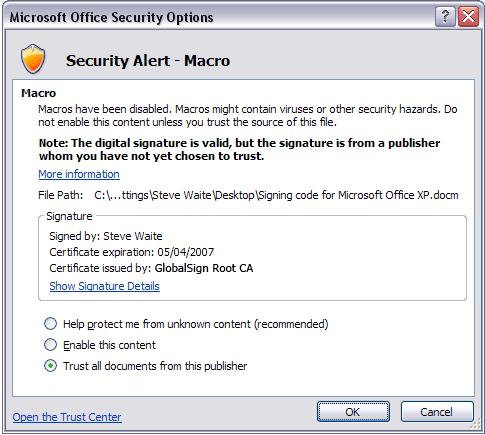The width and height of the screenshot is (485, 435).
Task: Click the Microsoft Office Security Options title bar
Action: pos(220,17)
